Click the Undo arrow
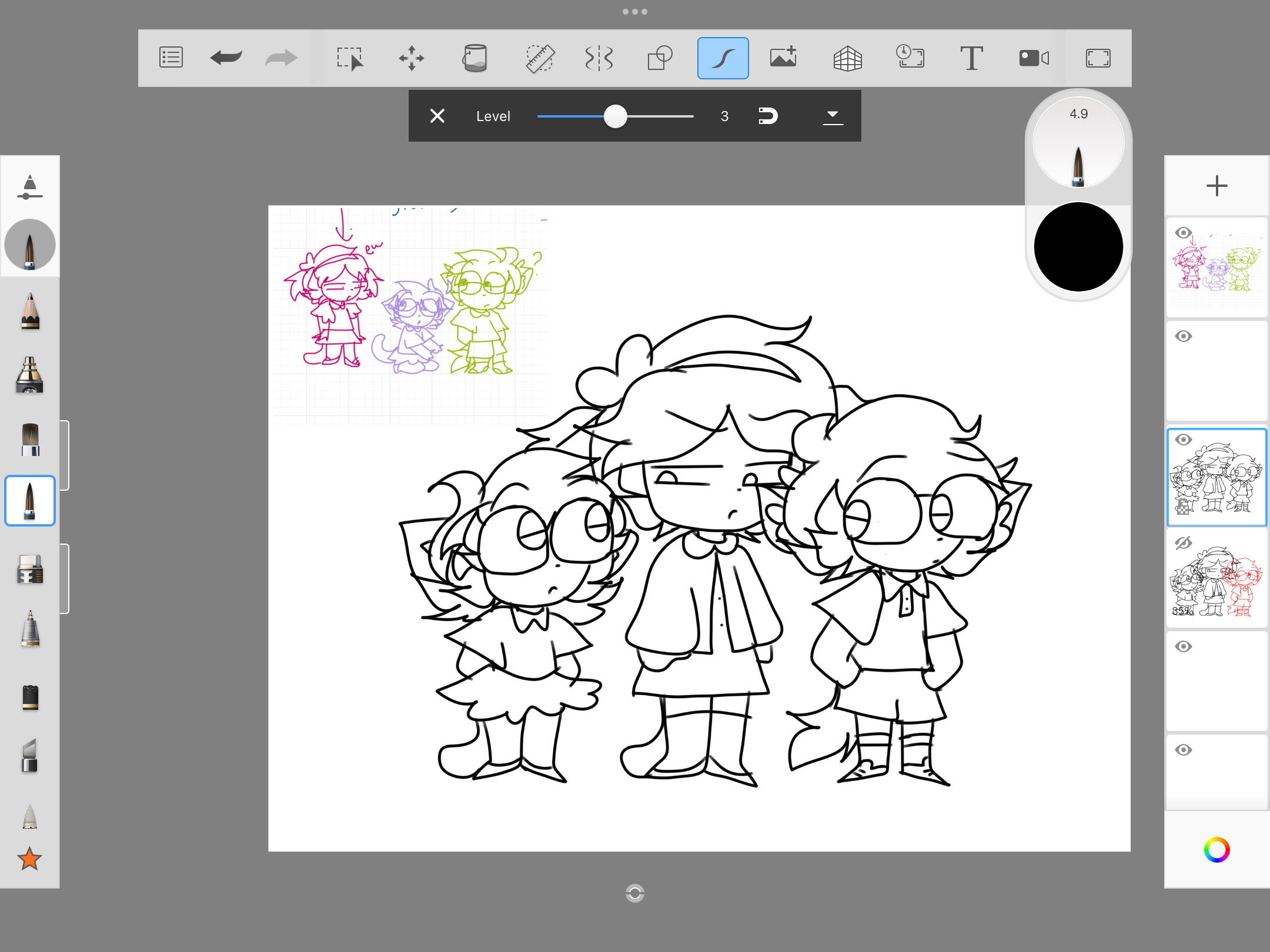 point(226,58)
